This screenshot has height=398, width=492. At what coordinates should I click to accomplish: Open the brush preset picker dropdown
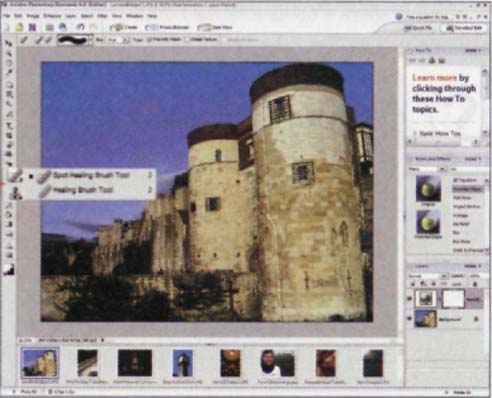pyautogui.click(x=91, y=40)
